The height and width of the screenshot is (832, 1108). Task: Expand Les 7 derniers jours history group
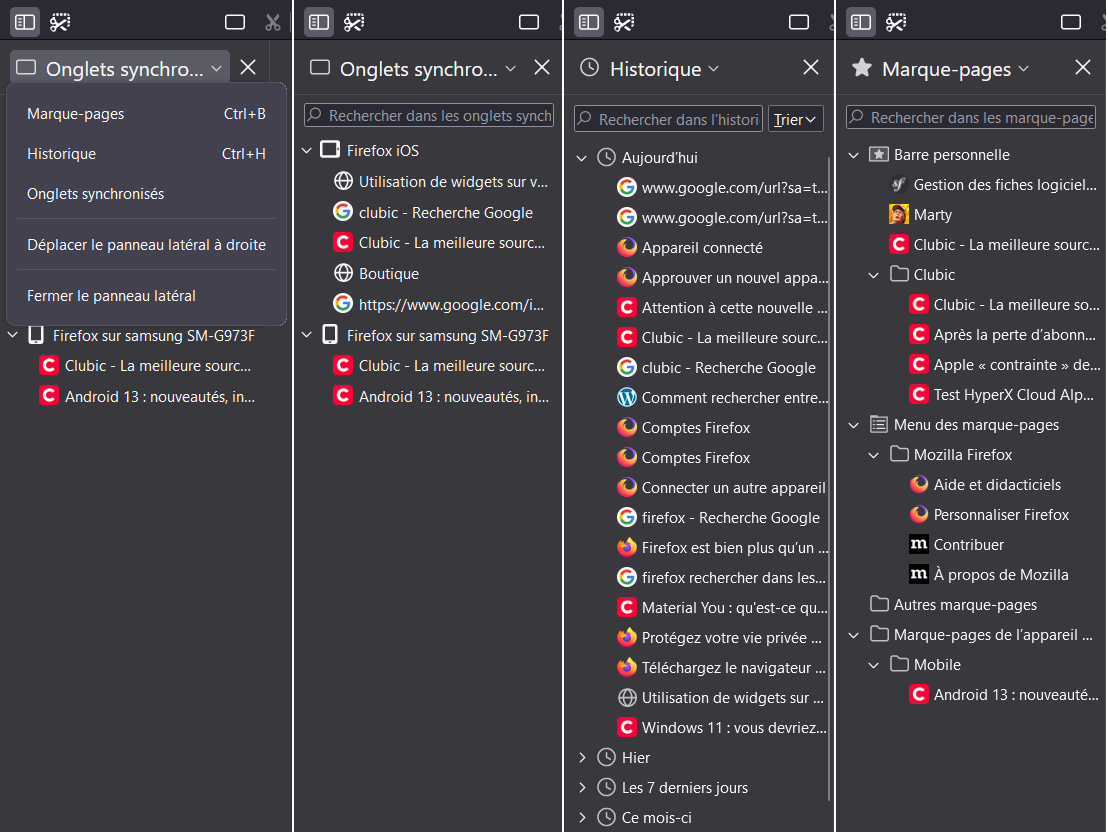click(582, 787)
